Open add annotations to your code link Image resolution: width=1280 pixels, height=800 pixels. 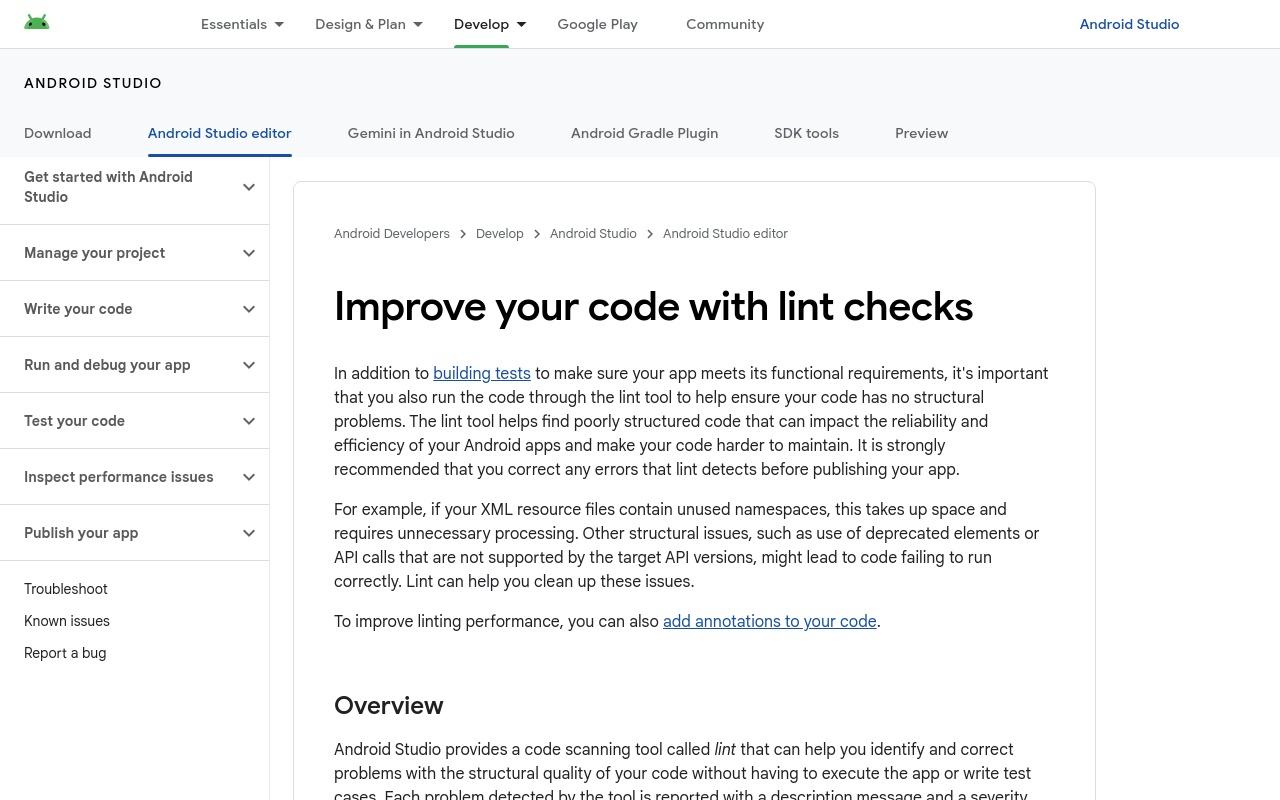point(770,621)
